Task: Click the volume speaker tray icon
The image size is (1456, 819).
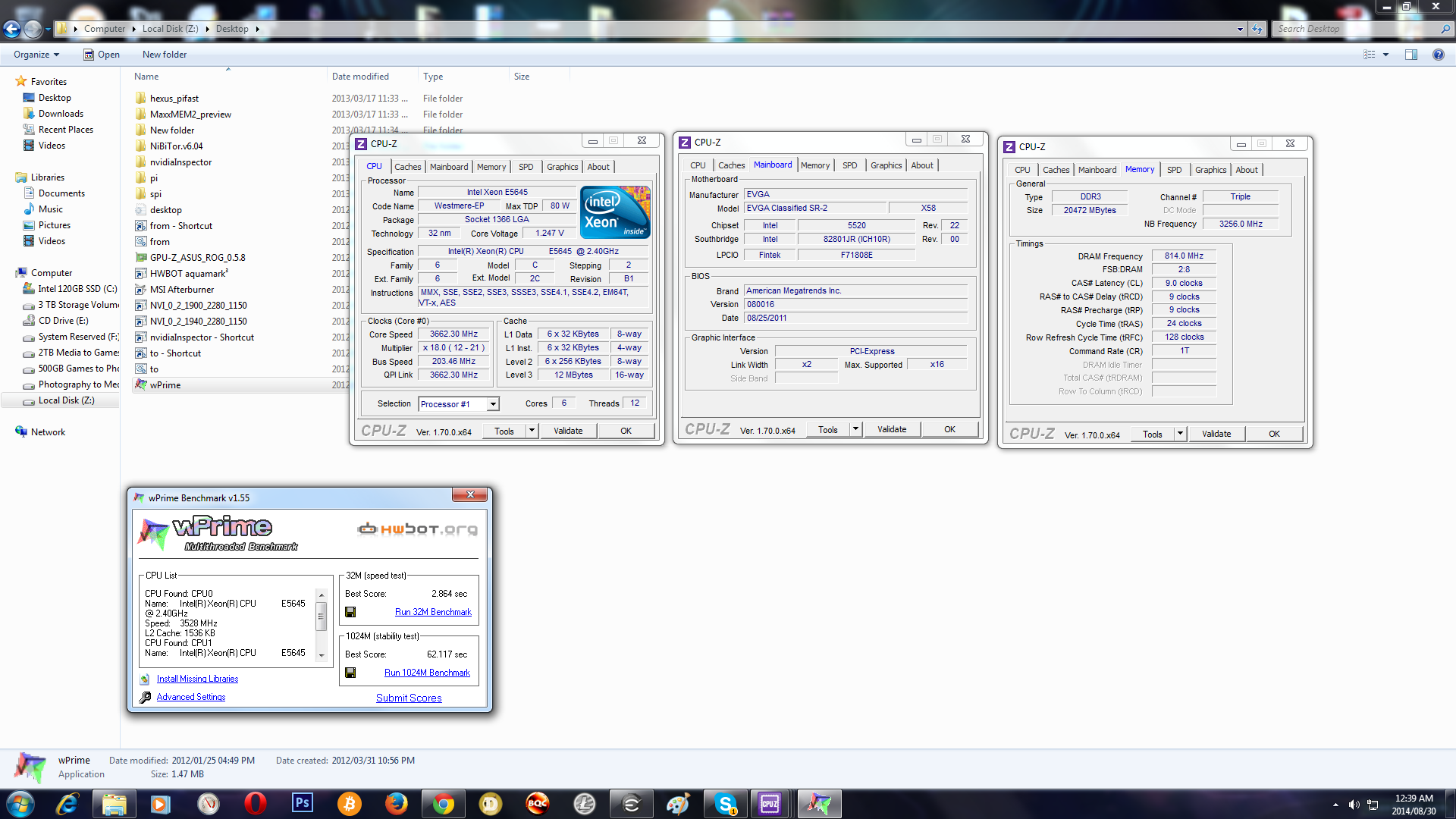Action: click(x=1354, y=805)
